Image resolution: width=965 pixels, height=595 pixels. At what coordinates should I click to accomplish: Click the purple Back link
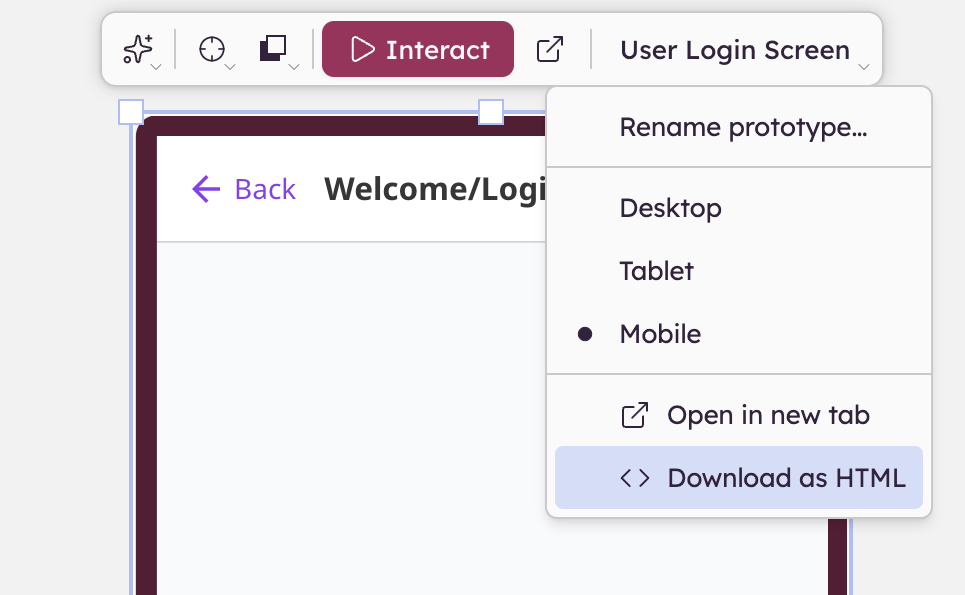point(264,189)
